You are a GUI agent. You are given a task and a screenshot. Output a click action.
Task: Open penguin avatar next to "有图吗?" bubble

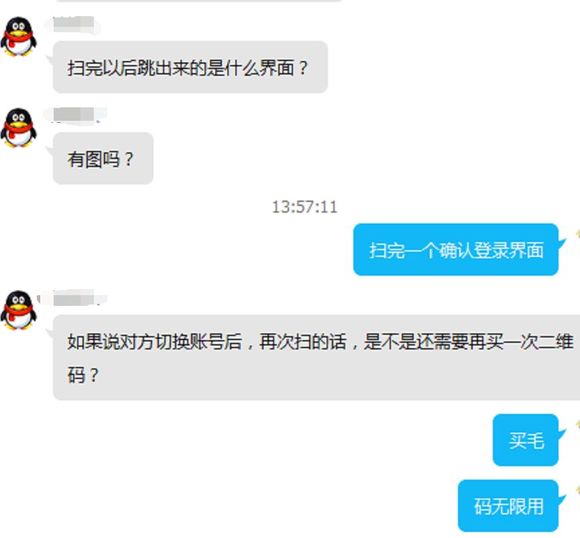[18, 128]
